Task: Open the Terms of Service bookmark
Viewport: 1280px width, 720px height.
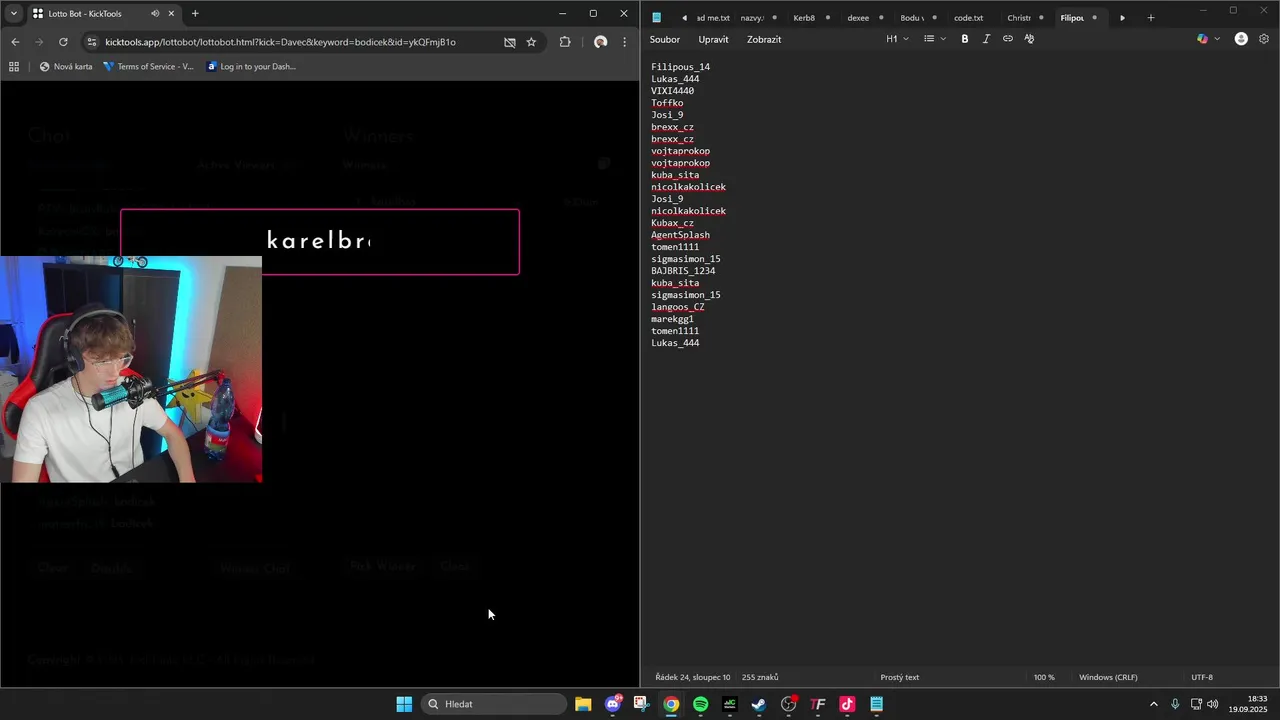Action: coord(149,67)
